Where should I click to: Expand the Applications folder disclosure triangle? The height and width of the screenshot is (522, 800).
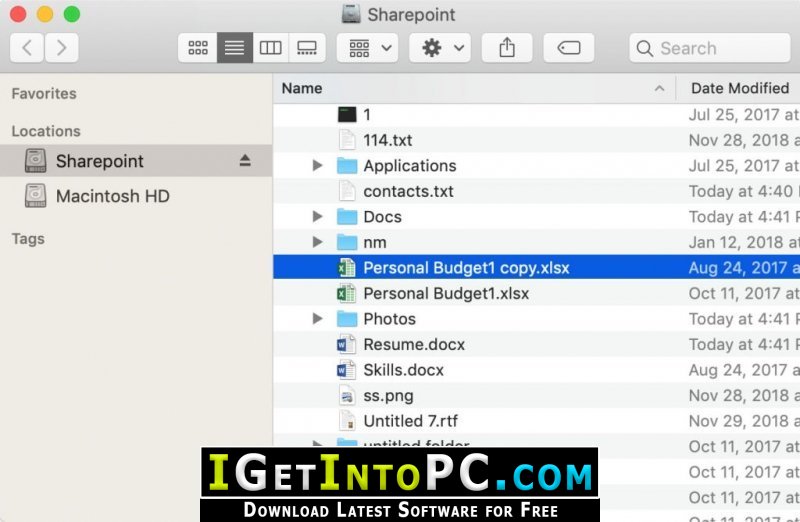317,165
